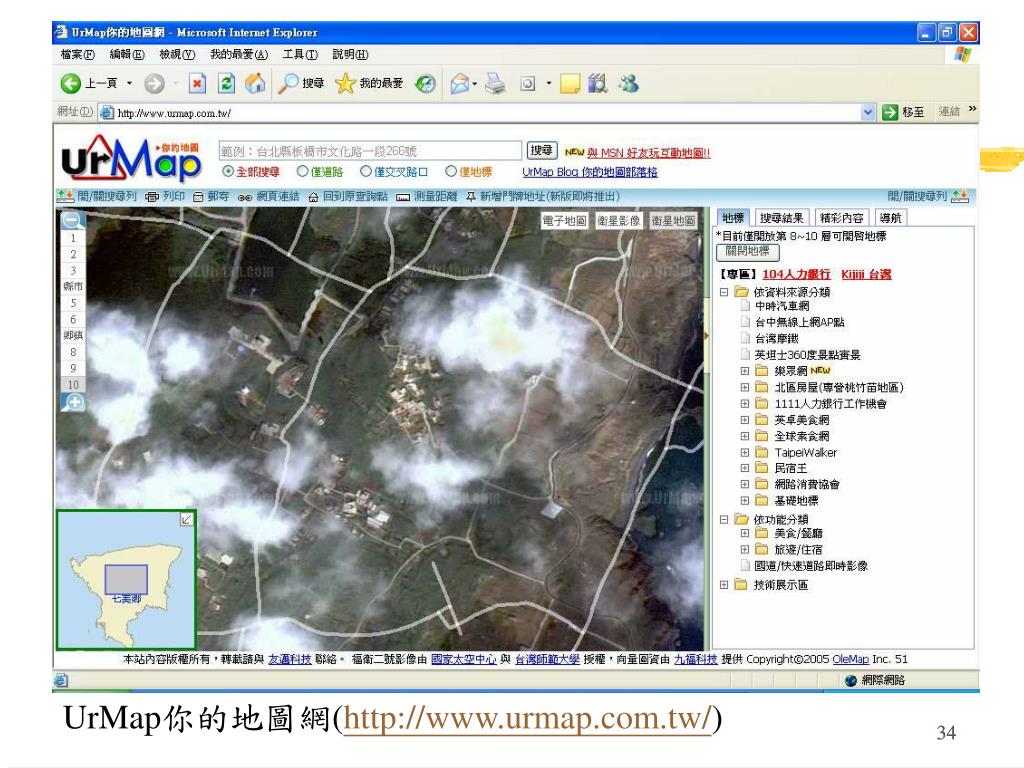Set zoom level 1 on map slider

(73, 238)
